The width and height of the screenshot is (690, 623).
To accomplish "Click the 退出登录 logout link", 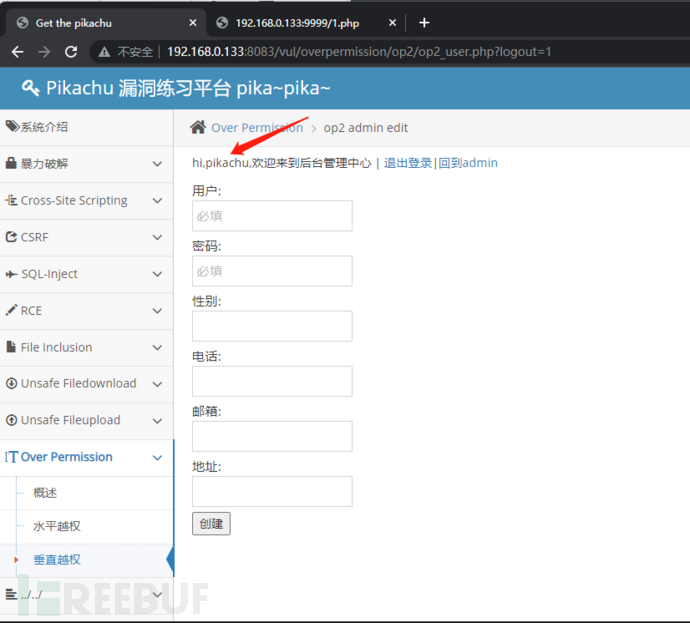I will coord(408,163).
